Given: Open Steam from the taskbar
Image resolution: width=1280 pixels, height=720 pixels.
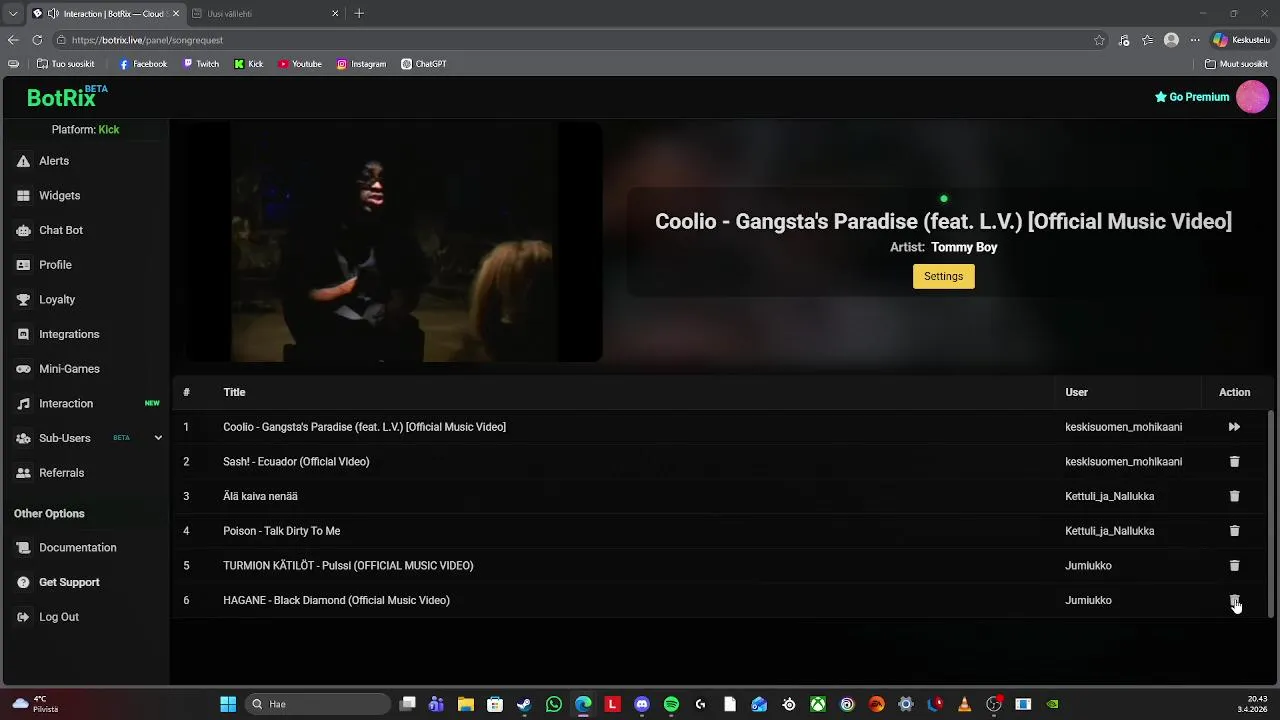Looking at the screenshot, I should (524, 704).
